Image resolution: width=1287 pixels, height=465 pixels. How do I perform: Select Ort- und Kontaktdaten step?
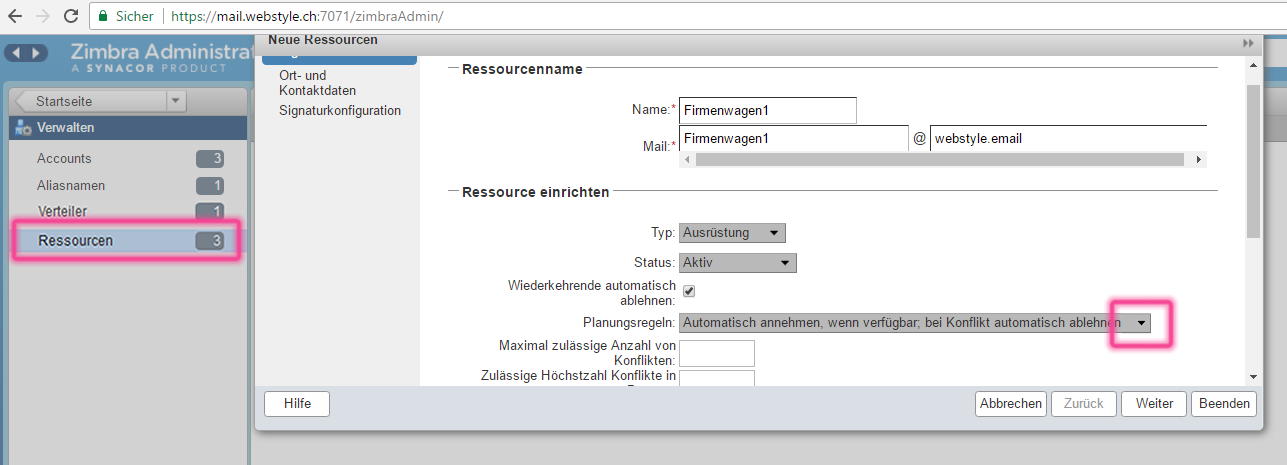316,83
